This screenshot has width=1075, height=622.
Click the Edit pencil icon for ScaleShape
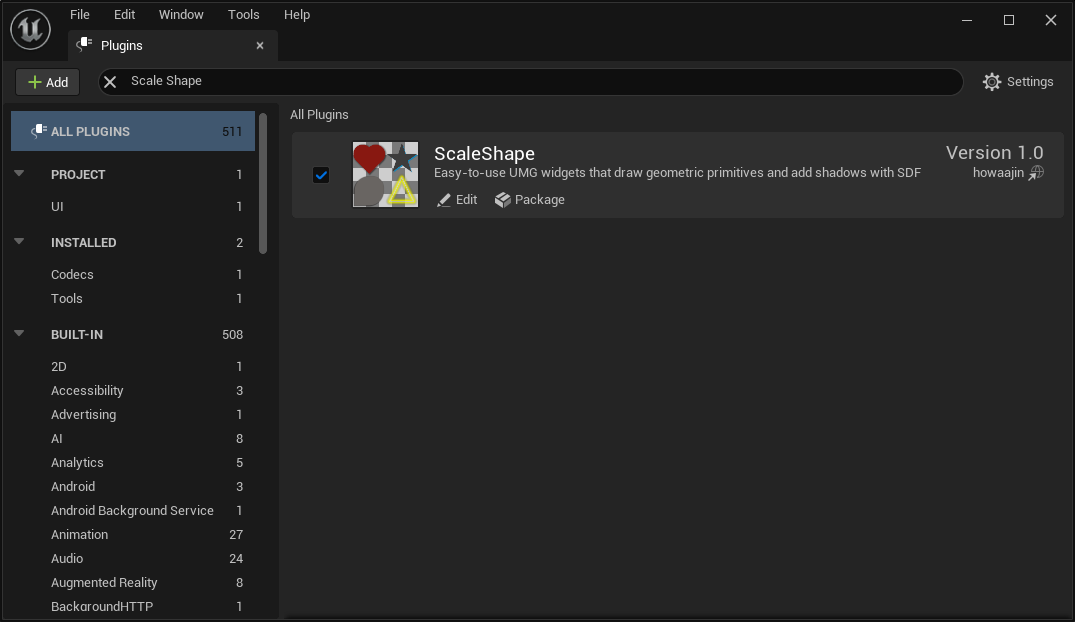[x=444, y=200]
